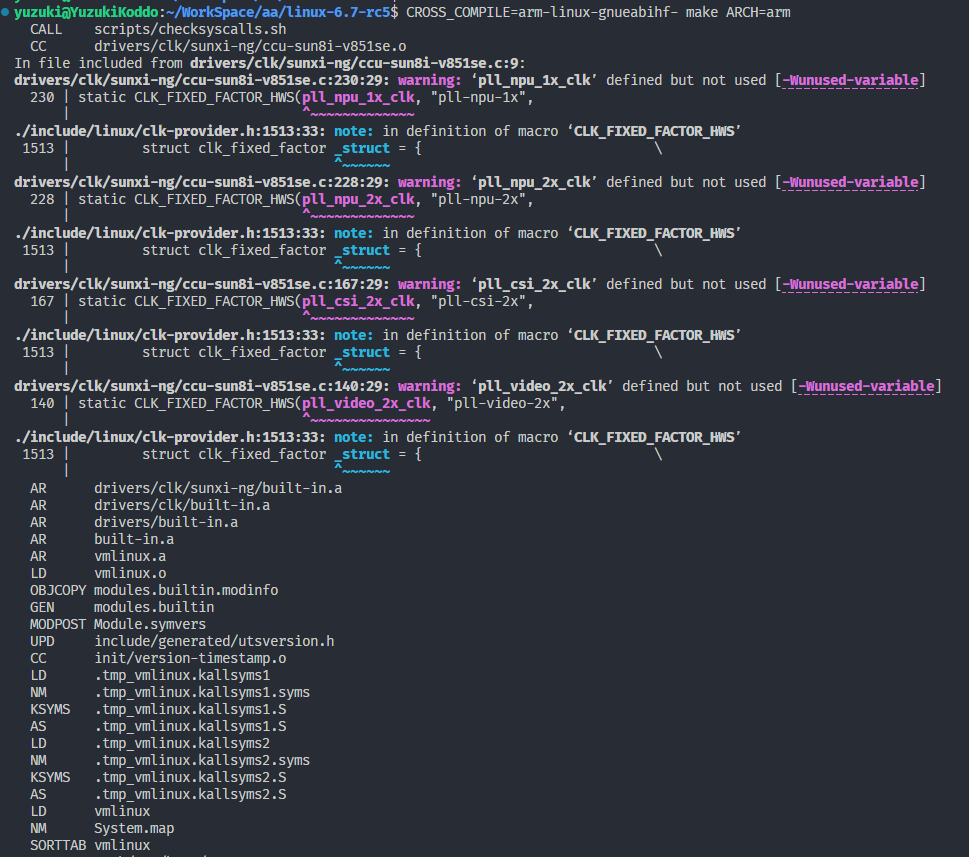Follow the -Wunused-variable link for pll_csi_2x_clk

point(850,284)
